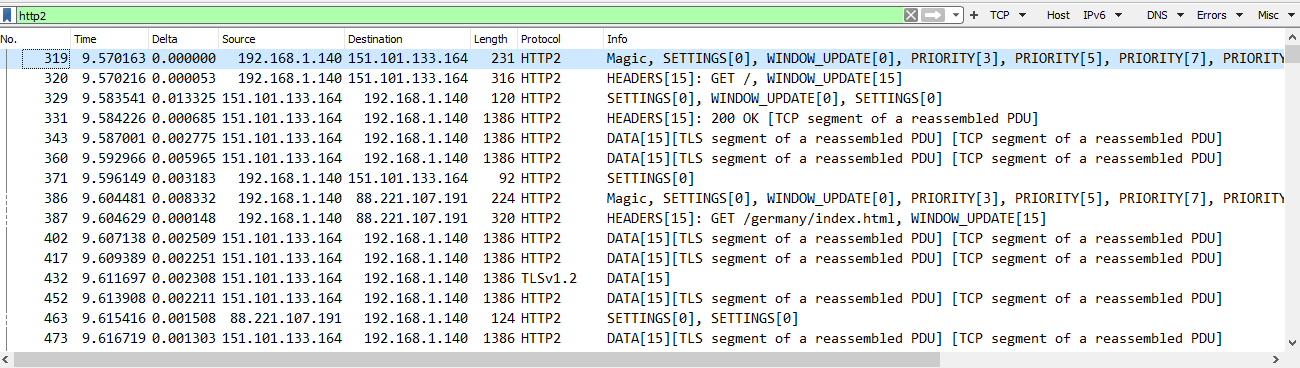Image resolution: width=1300 pixels, height=368 pixels.
Task: Select packet number 360
Action: pos(57,158)
